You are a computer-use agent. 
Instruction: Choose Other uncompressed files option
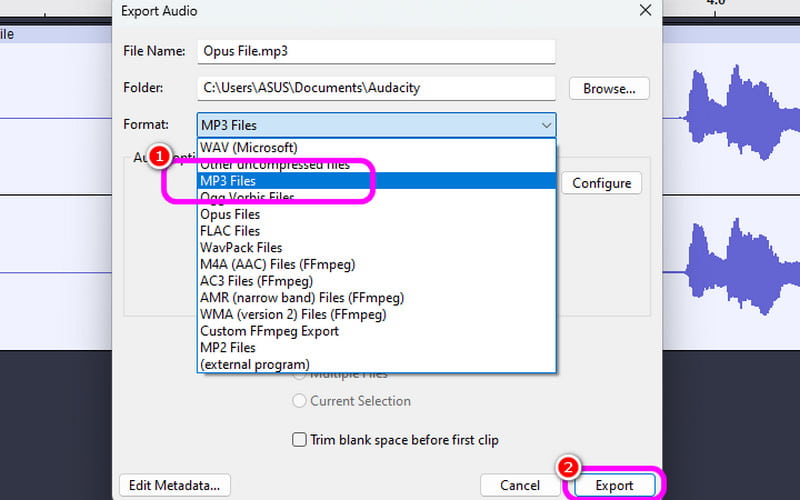tap(377, 164)
